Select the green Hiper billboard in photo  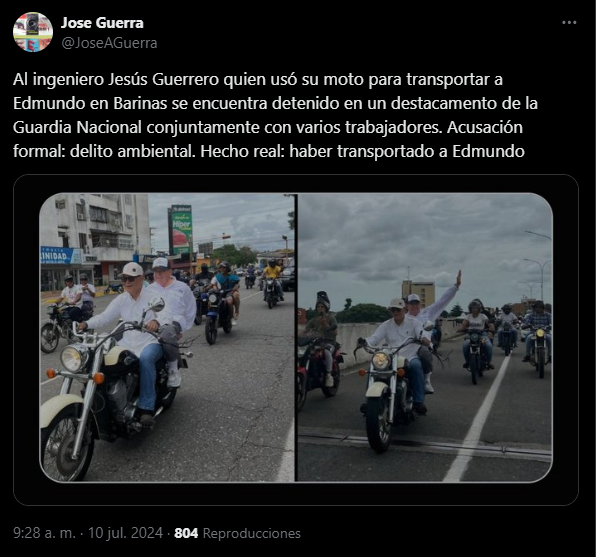coord(181,230)
